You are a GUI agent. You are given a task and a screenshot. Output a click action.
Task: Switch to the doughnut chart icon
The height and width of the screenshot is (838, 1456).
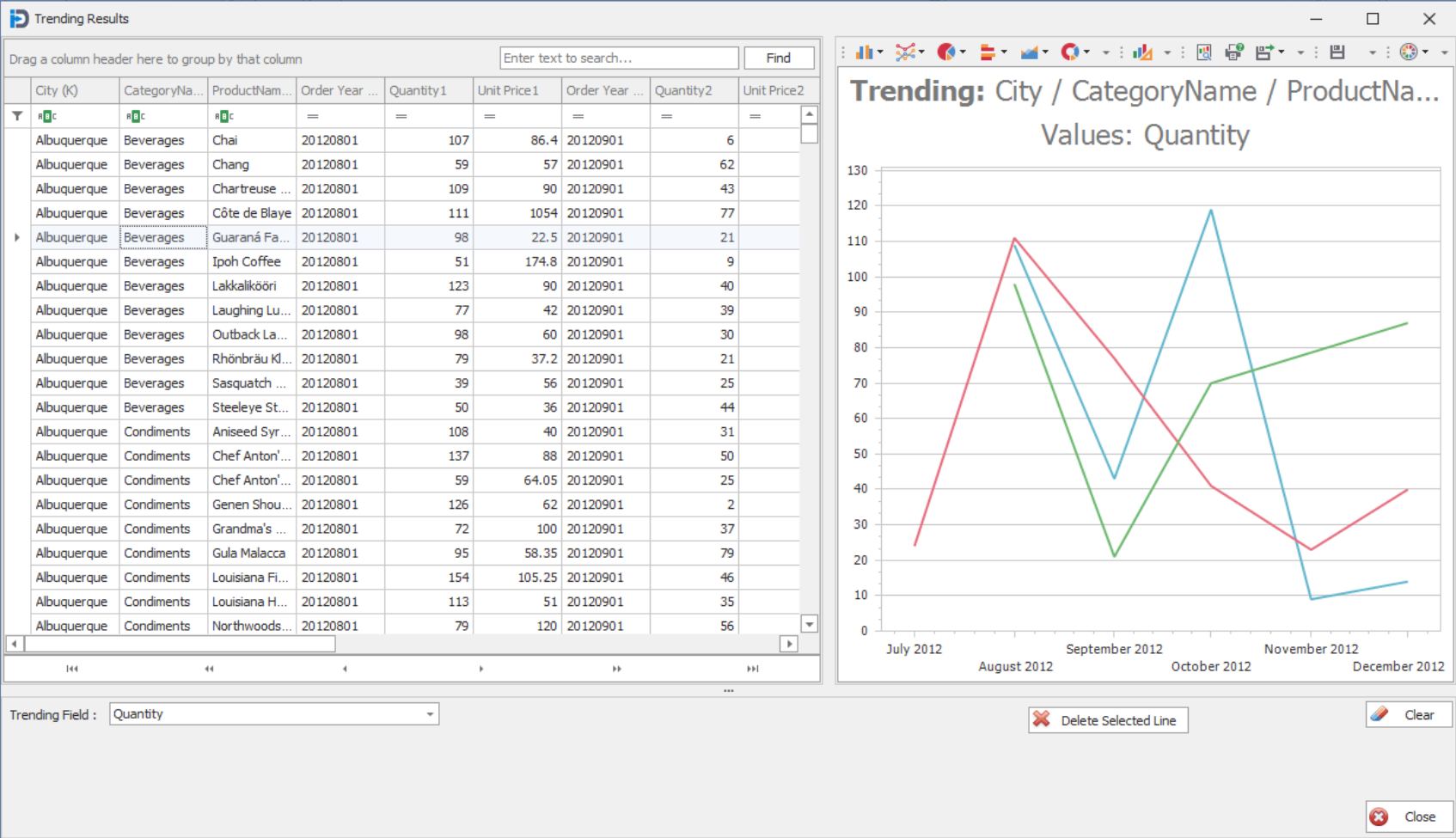click(1069, 52)
